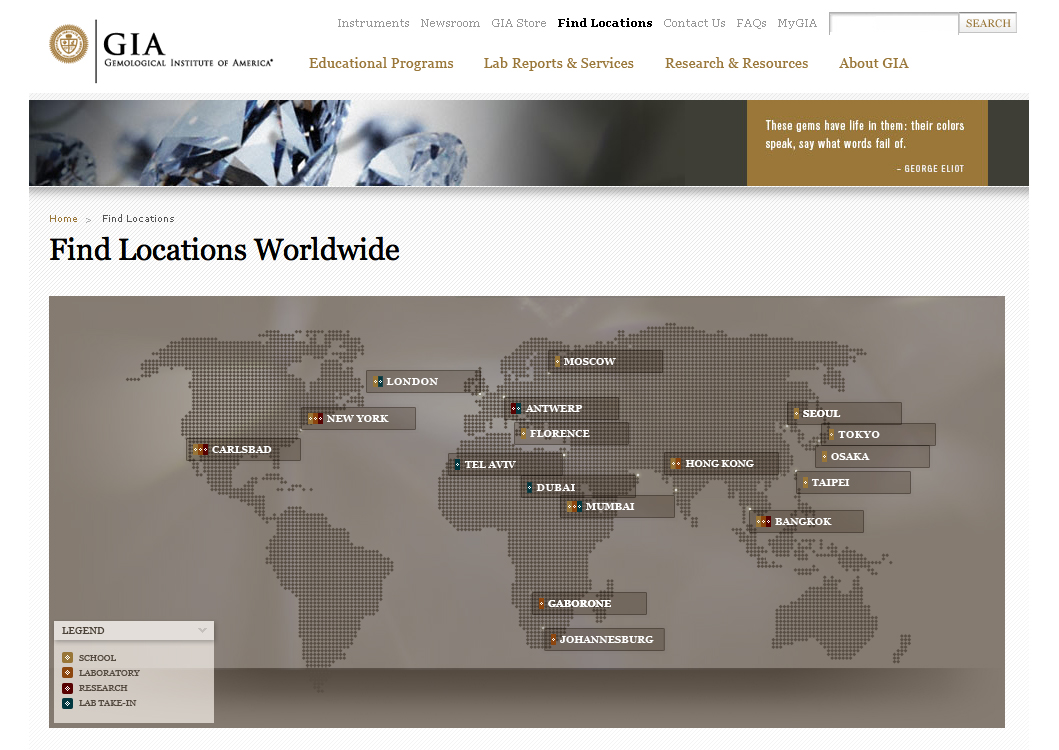
Task: Open the FAQs link
Action: click(751, 23)
